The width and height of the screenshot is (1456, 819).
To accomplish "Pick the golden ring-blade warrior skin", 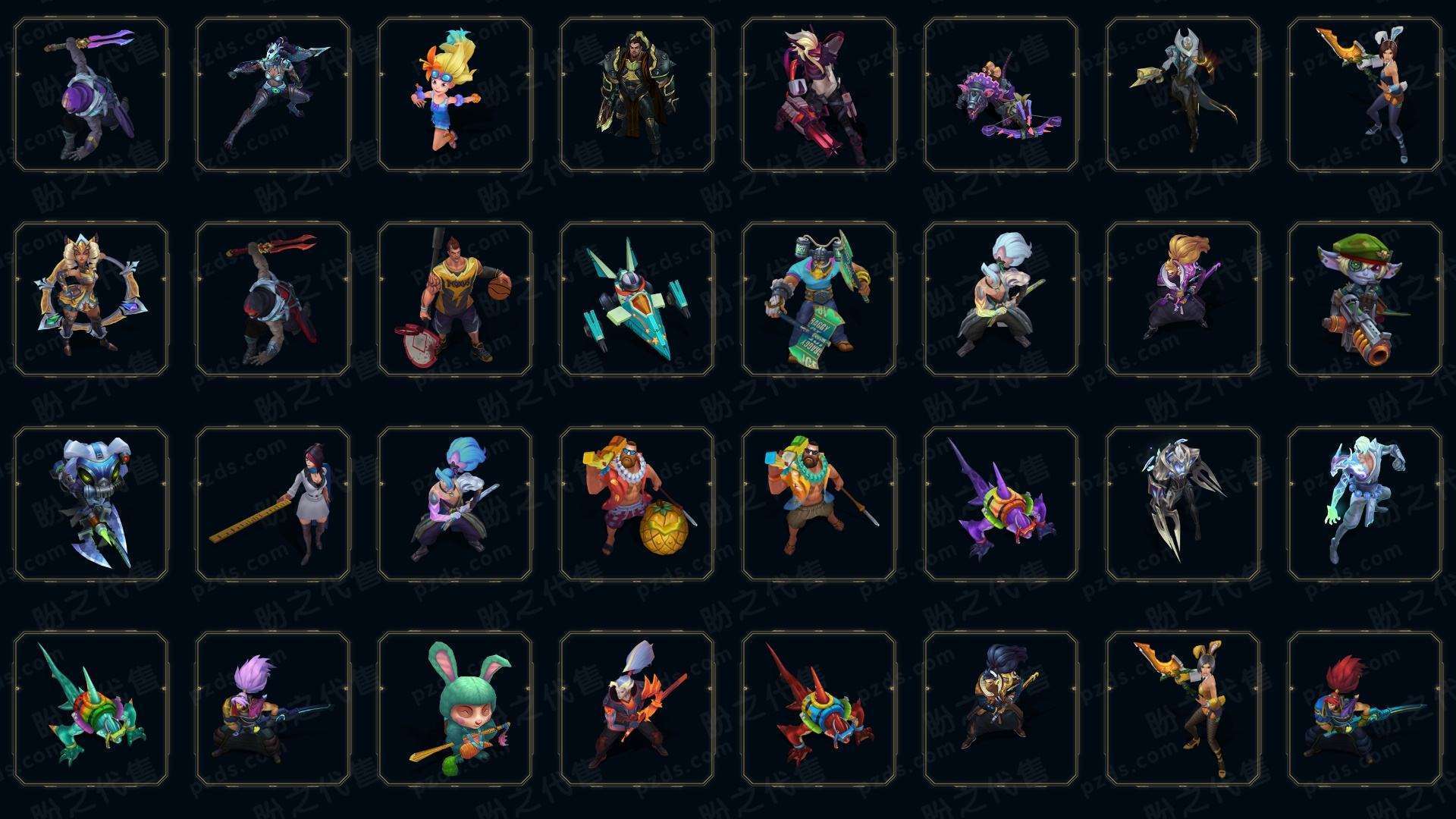I will (91, 299).
